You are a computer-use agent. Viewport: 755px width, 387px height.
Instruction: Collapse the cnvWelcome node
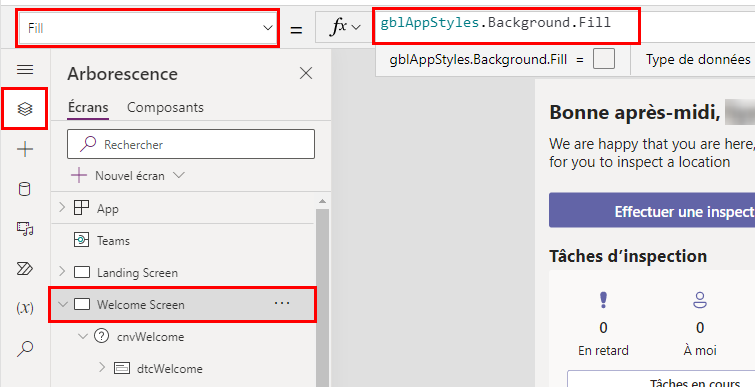tap(83, 336)
